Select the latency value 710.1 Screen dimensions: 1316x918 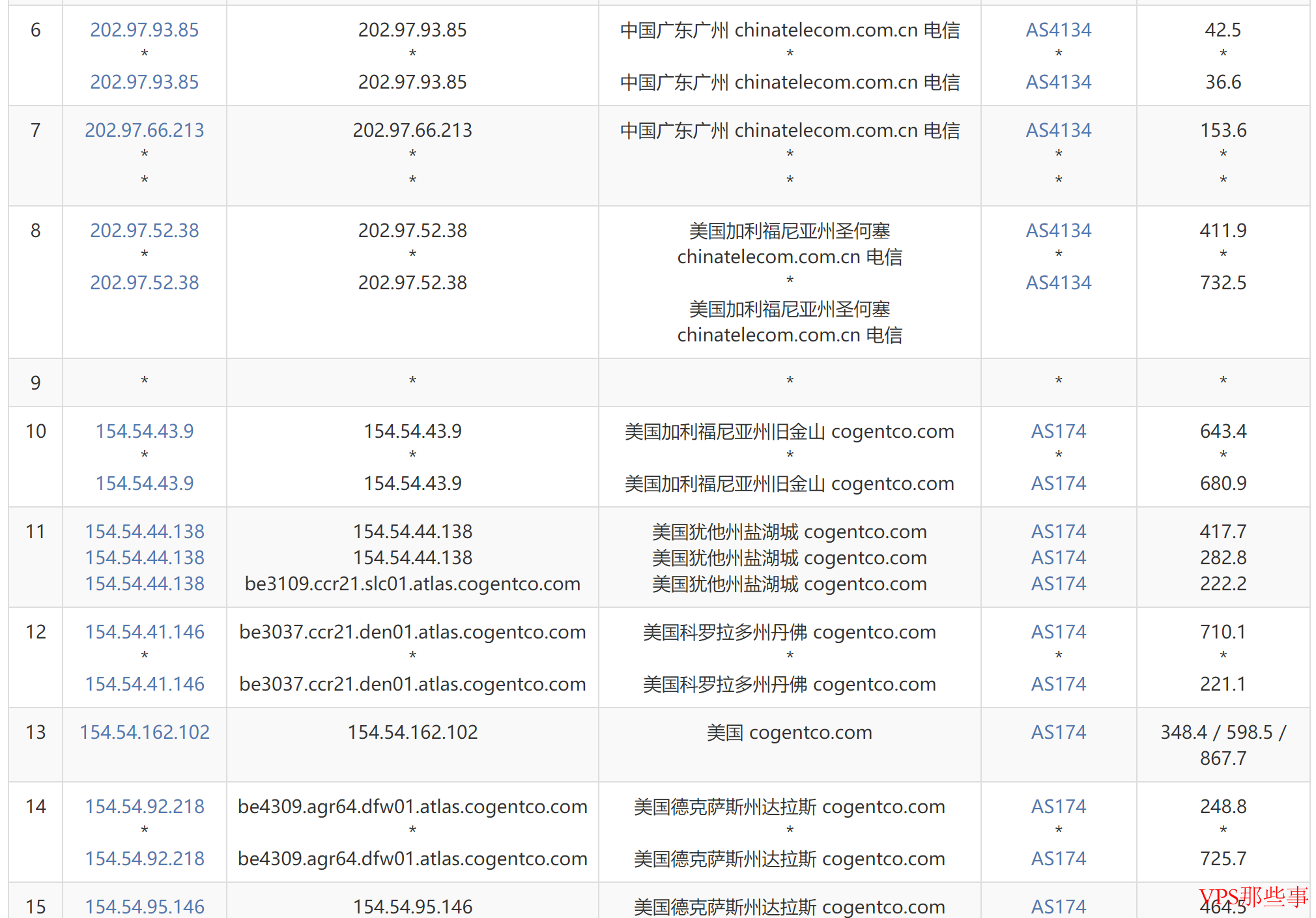coord(1223,632)
